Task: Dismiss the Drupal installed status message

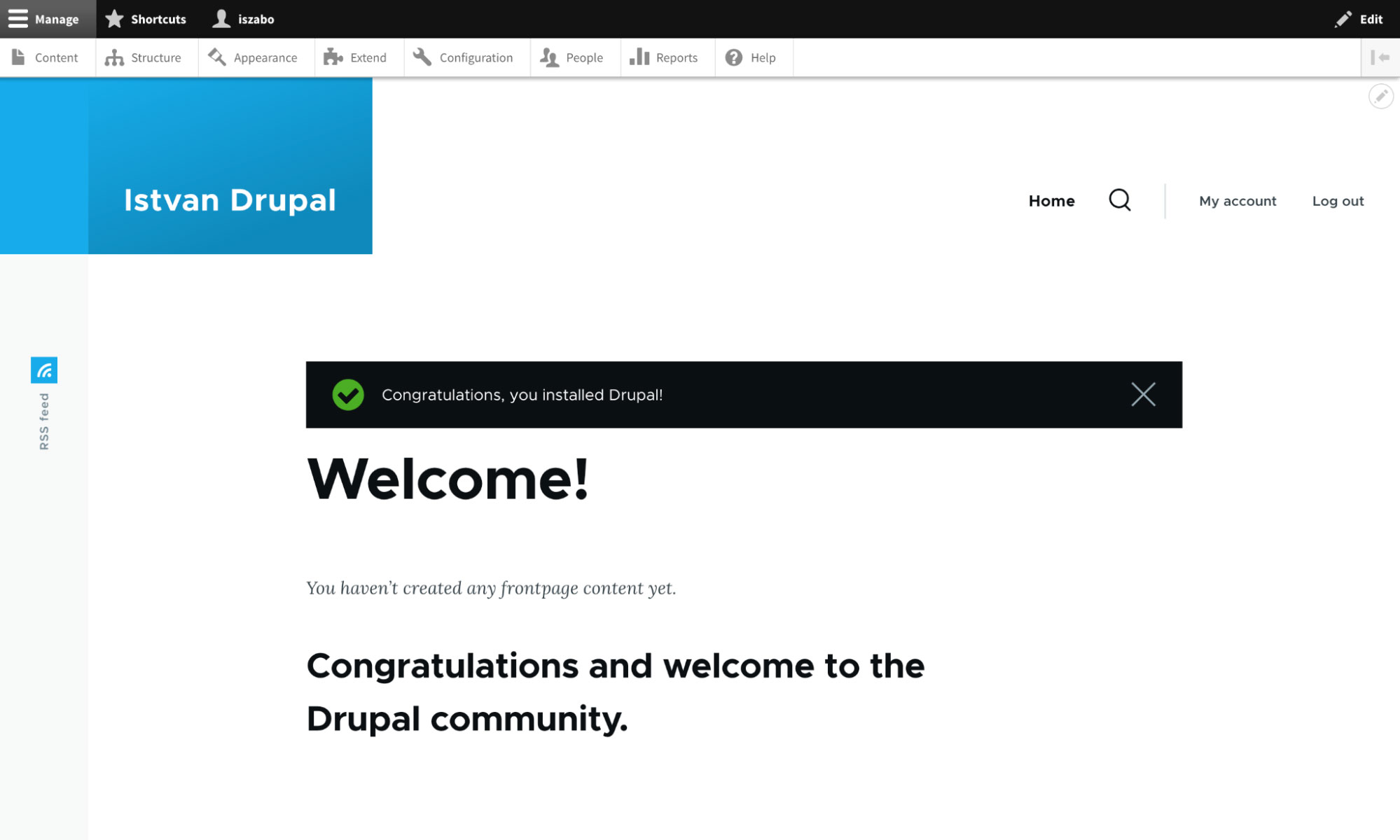Action: [x=1143, y=395]
